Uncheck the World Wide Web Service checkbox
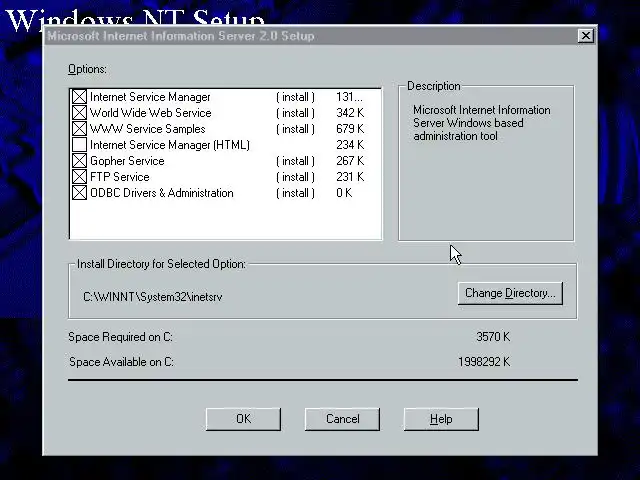 point(79,113)
